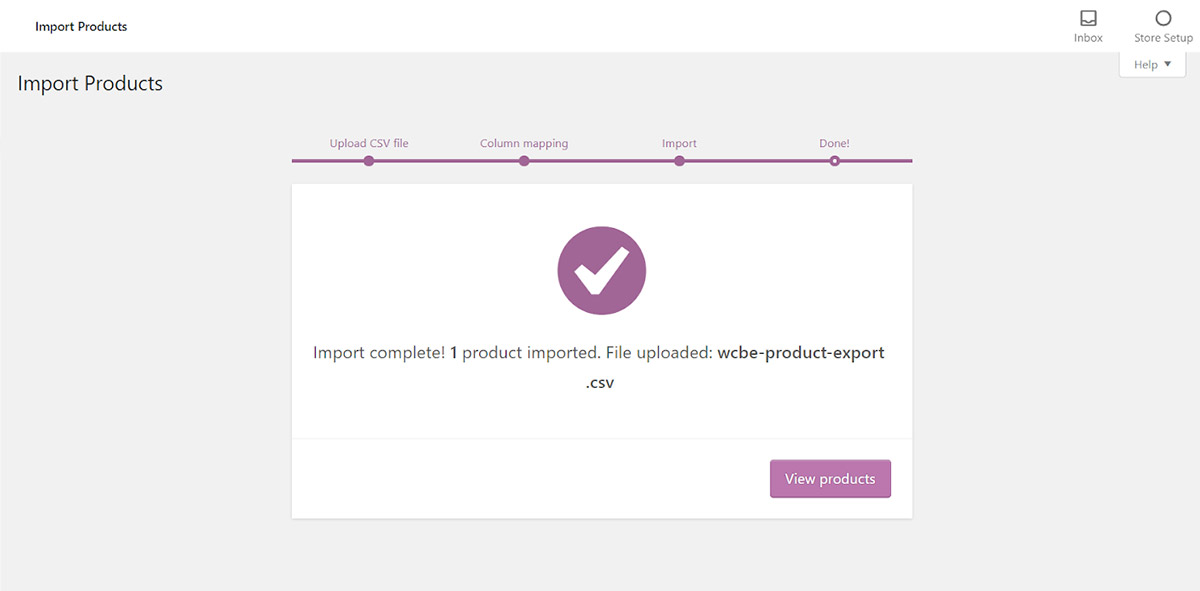Click the Import step dot
Viewport: 1200px width, 591px height.
tap(679, 160)
